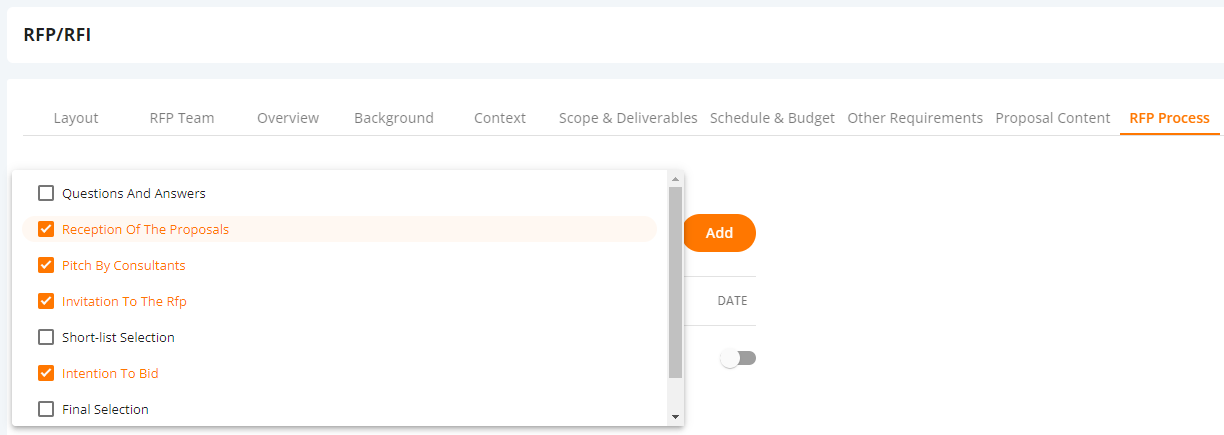1224x435 pixels.
Task: Select the Final Selection checkbox
Action: (46, 409)
